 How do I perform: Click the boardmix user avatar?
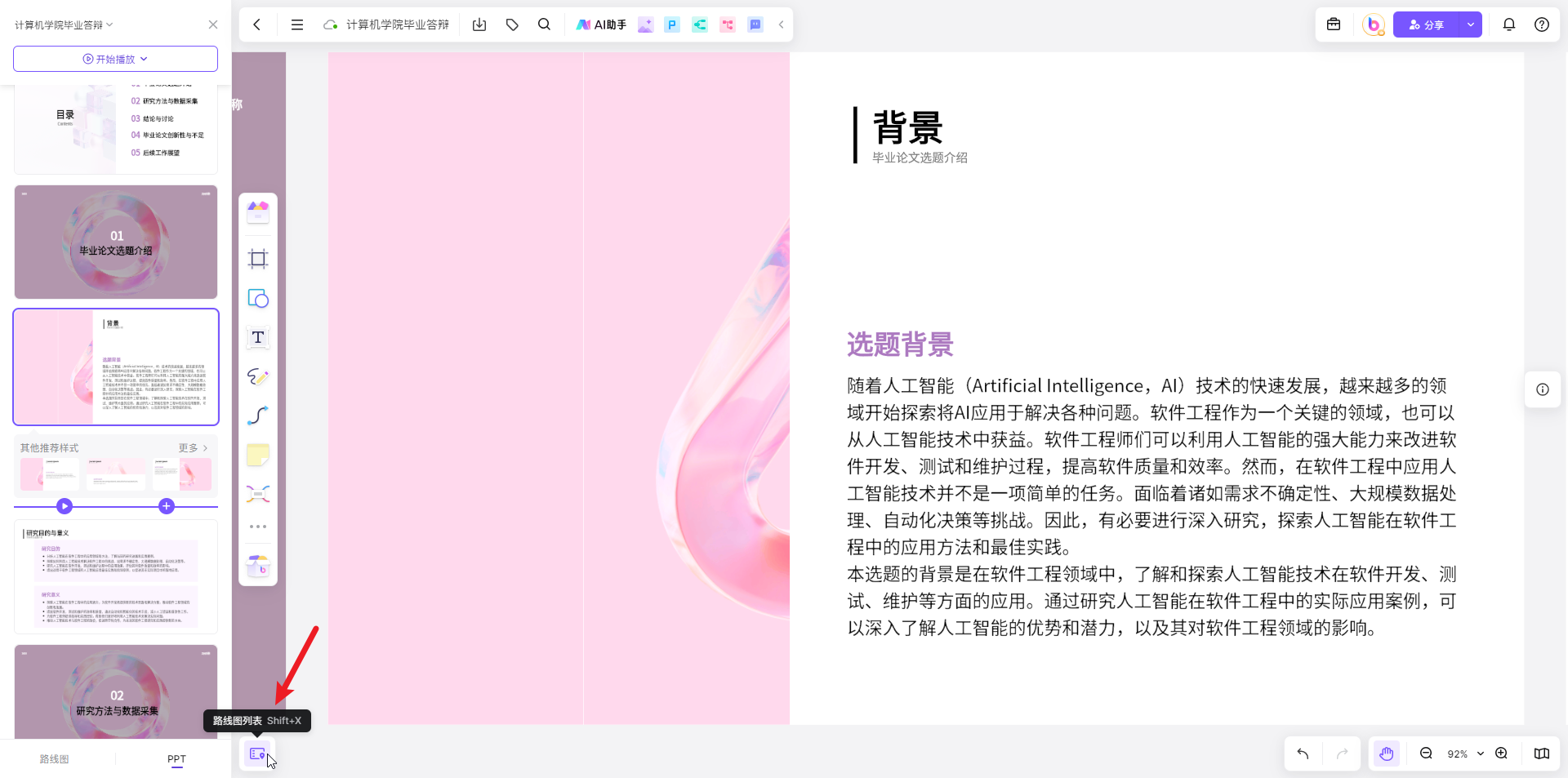pyautogui.click(x=1374, y=24)
